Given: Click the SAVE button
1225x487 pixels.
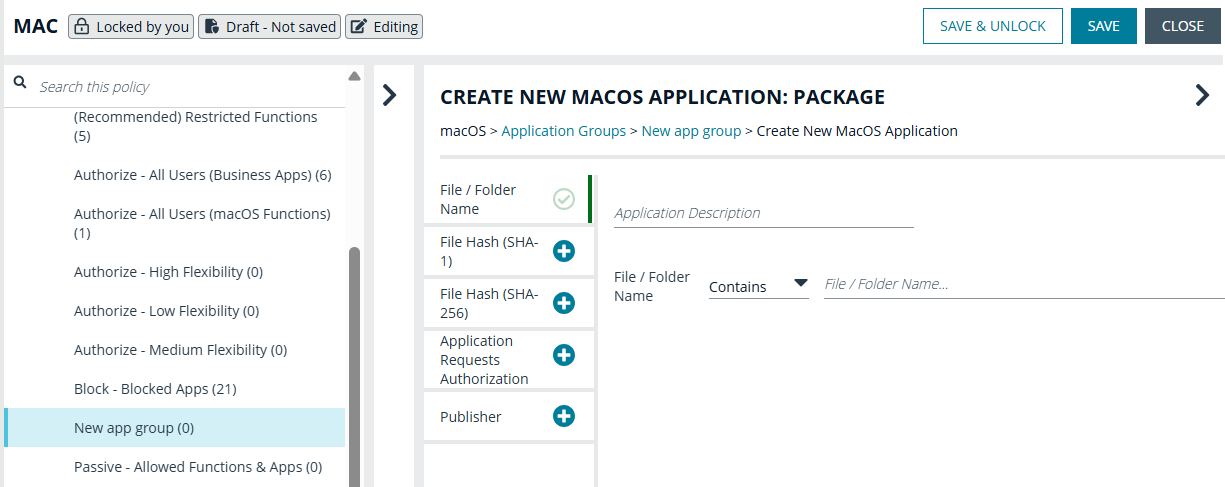Looking at the screenshot, I should (1104, 26).
